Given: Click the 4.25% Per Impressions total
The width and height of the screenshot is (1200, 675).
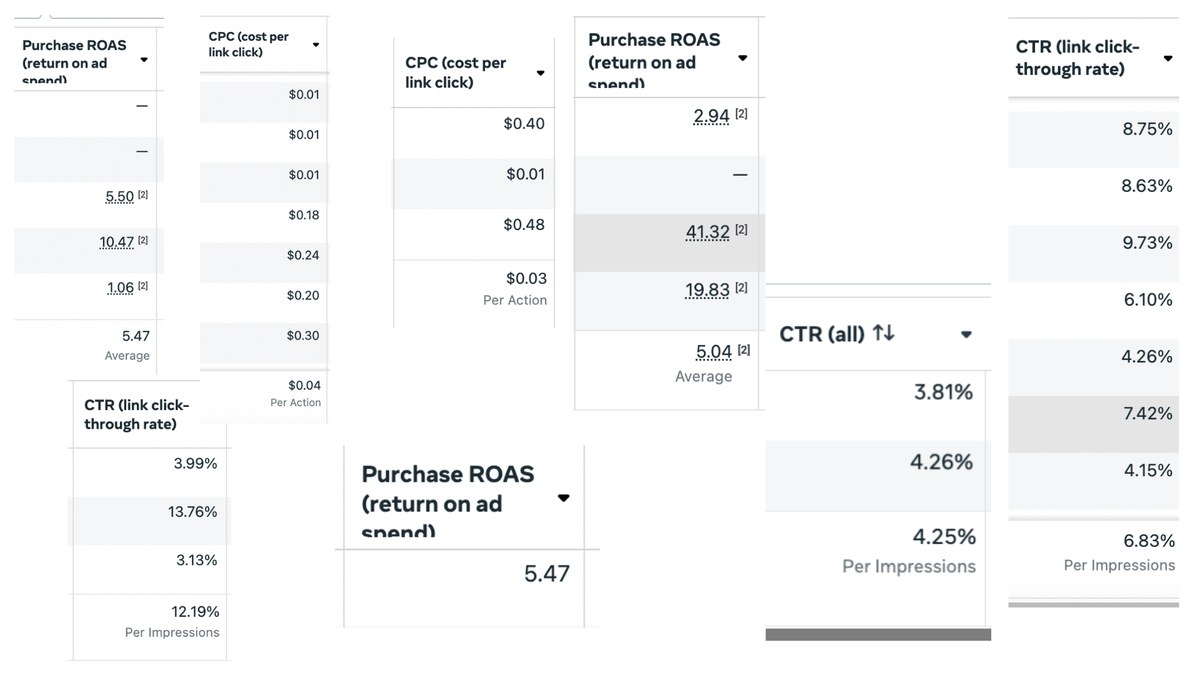Looking at the screenshot, I should click(x=943, y=536).
